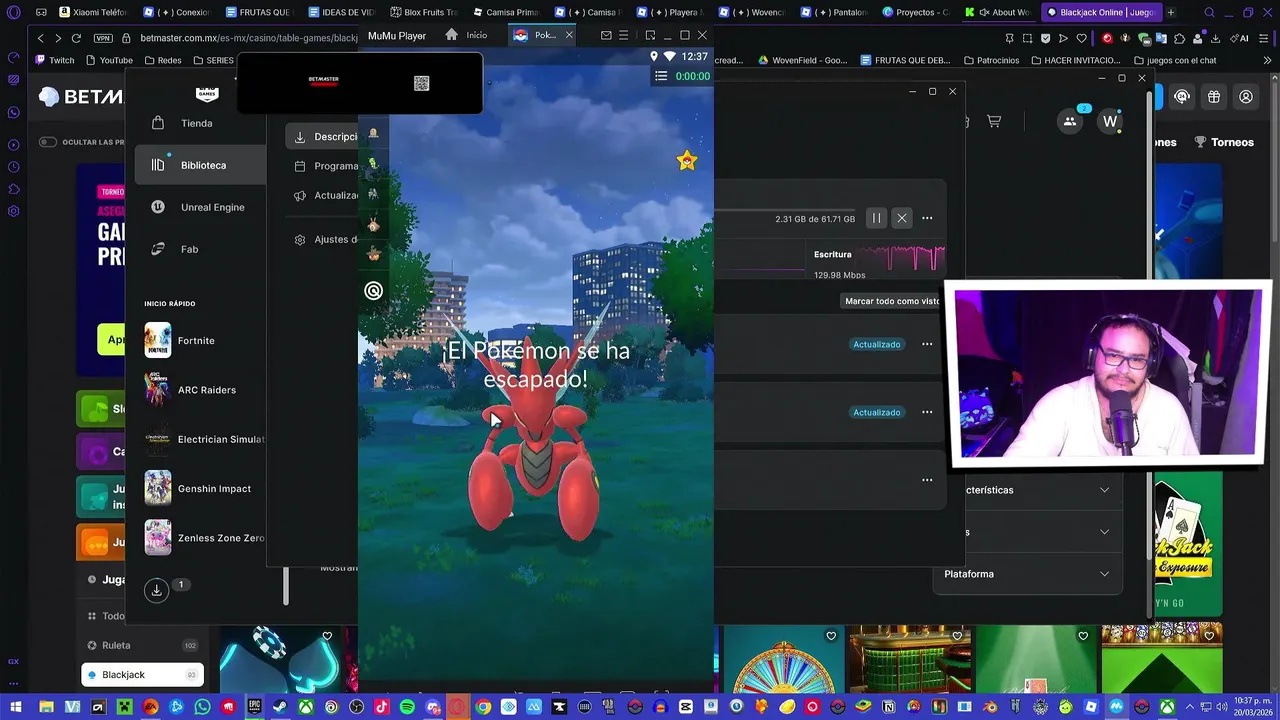Screen dimensions: 1280x720
Task: Open Fab in the Epic Games sidebar
Action: pos(190,249)
